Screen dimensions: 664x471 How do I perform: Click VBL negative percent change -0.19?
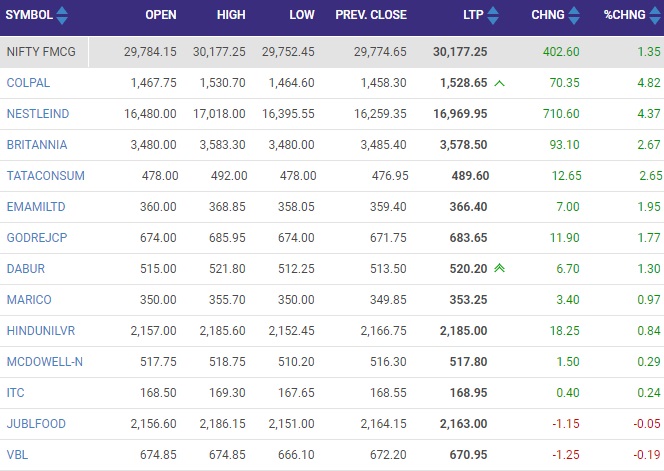tap(647, 454)
